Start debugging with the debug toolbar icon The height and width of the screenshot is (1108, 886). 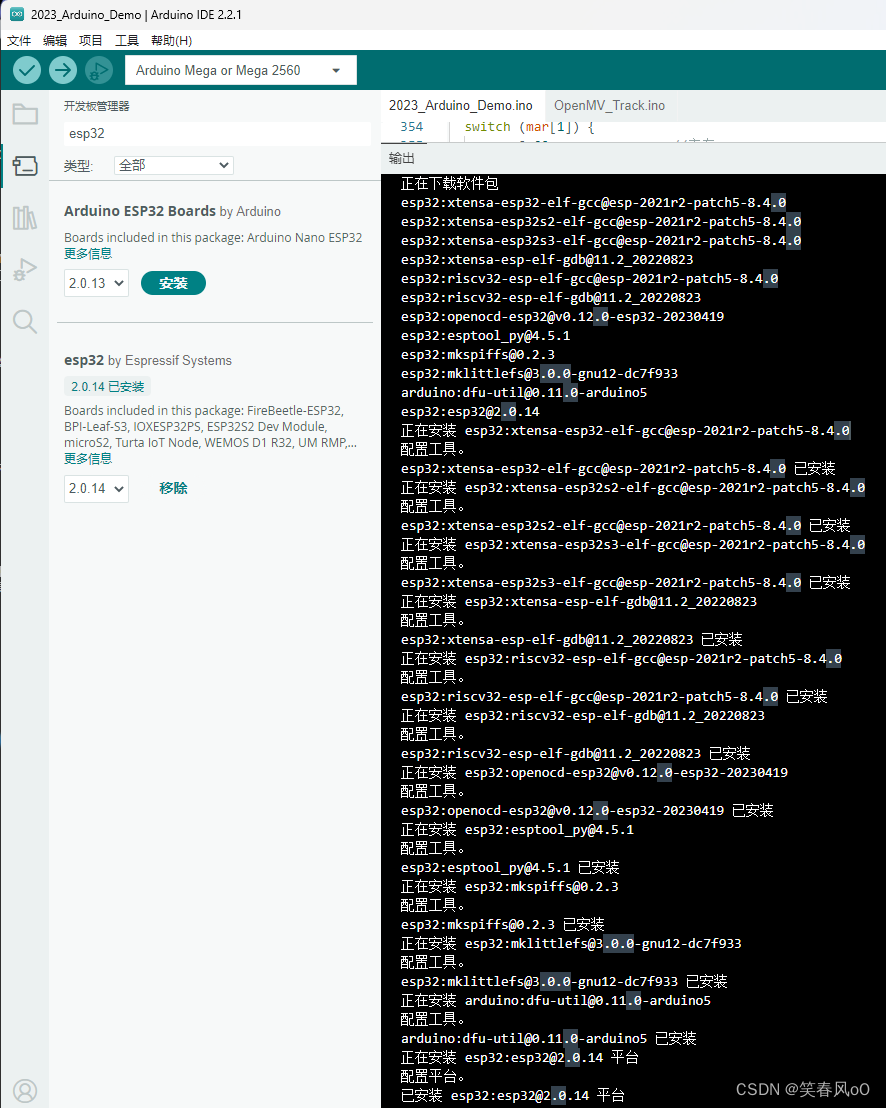click(x=99, y=70)
